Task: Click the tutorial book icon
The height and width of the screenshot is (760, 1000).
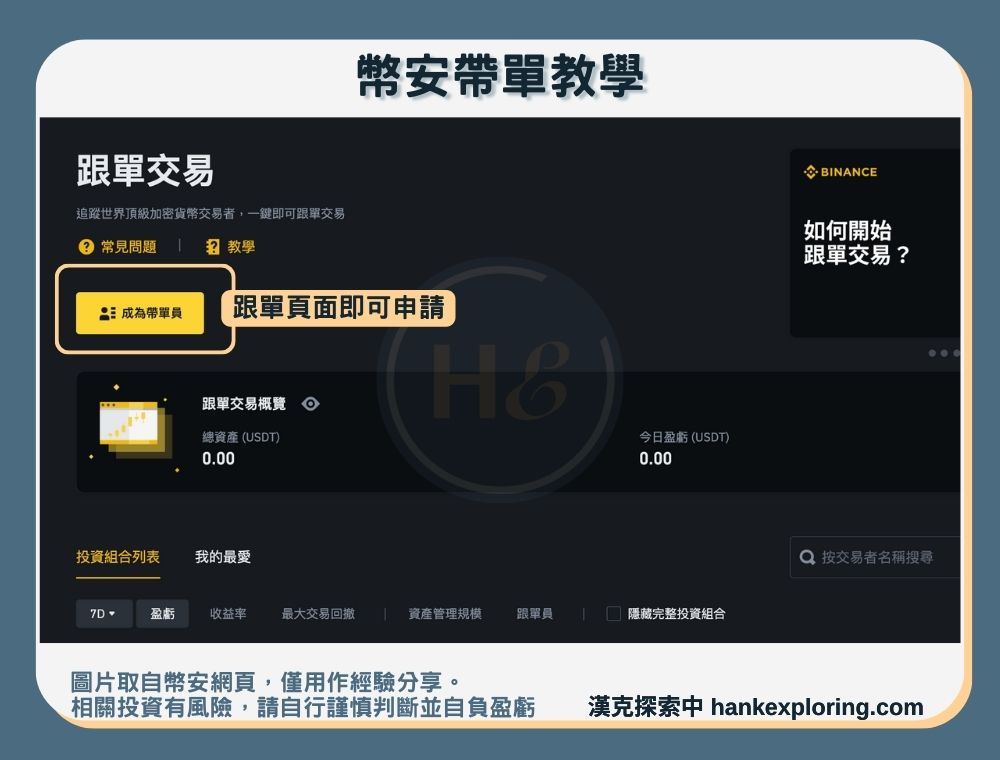Action: 212,247
